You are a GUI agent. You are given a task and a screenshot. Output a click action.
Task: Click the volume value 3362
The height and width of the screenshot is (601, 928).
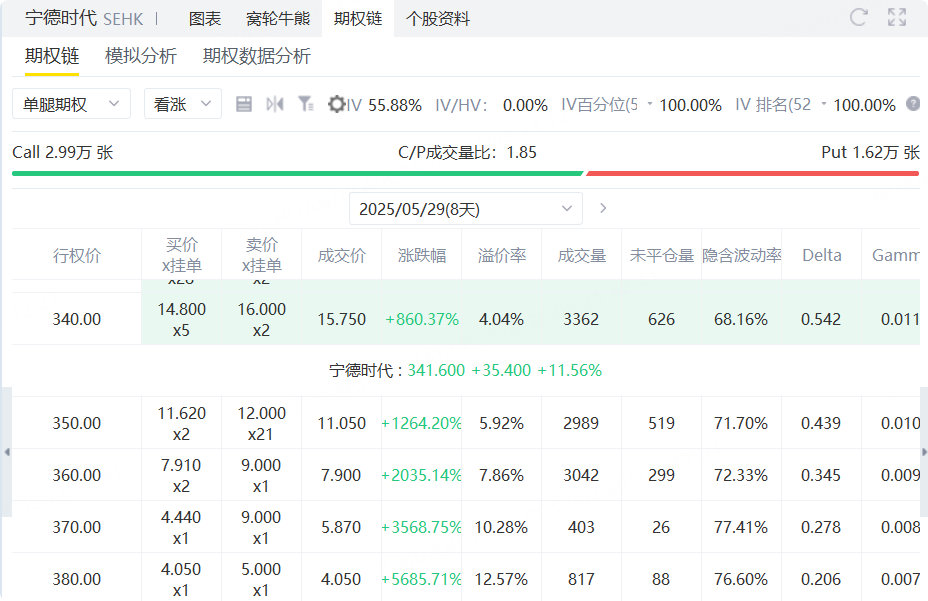click(581, 319)
